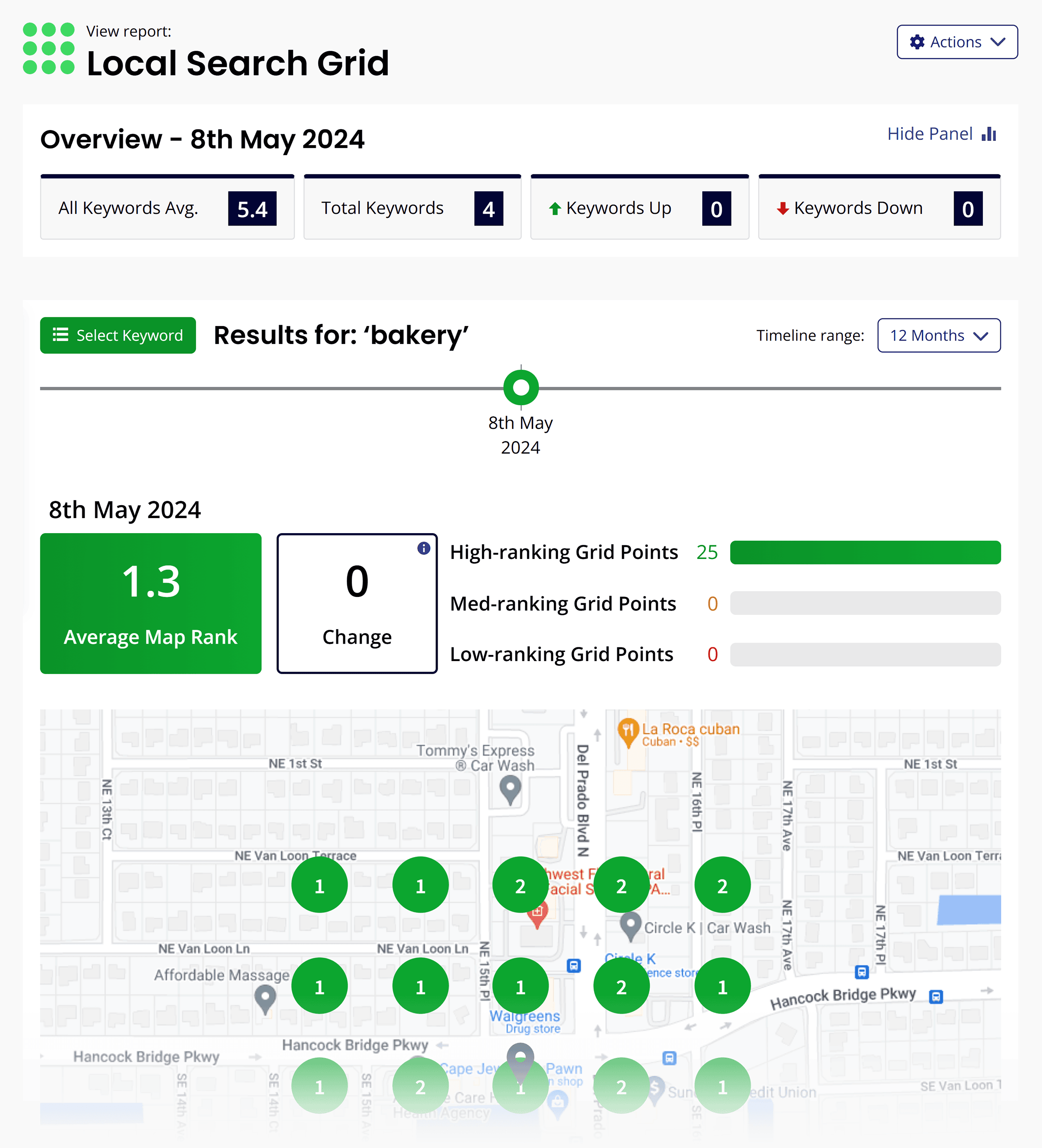Open the Actions dropdown
The image size is (1042, 1148).
tap(957, 42)
